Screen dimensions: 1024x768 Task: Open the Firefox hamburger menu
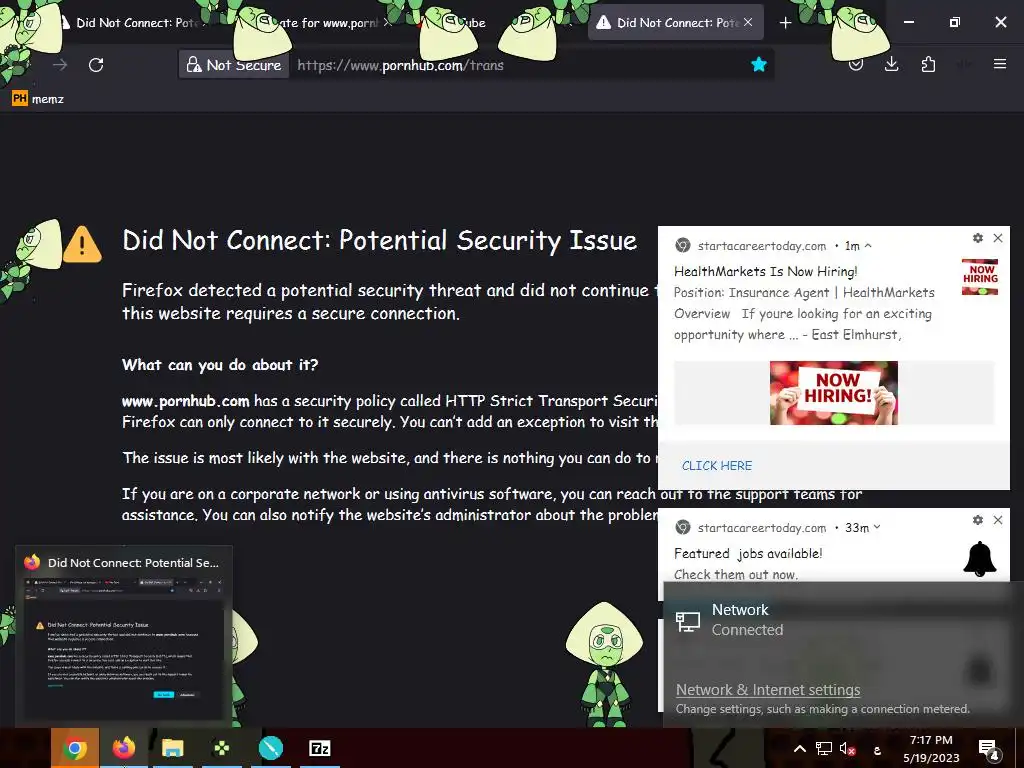1000,64
